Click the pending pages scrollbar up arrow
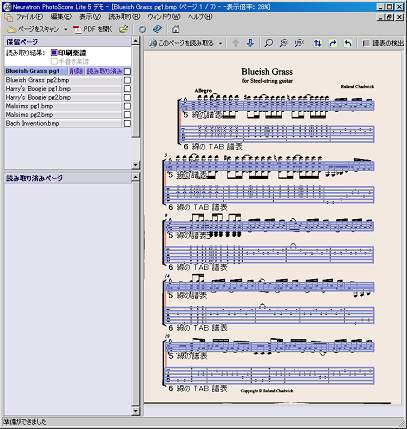This screenshot has height=429, width=407. pos(135,41)
